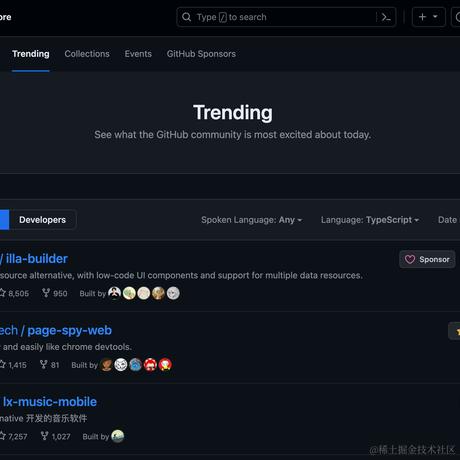View illa-builder forks count 950
This screenshot has height=460, width=460.
55,293
